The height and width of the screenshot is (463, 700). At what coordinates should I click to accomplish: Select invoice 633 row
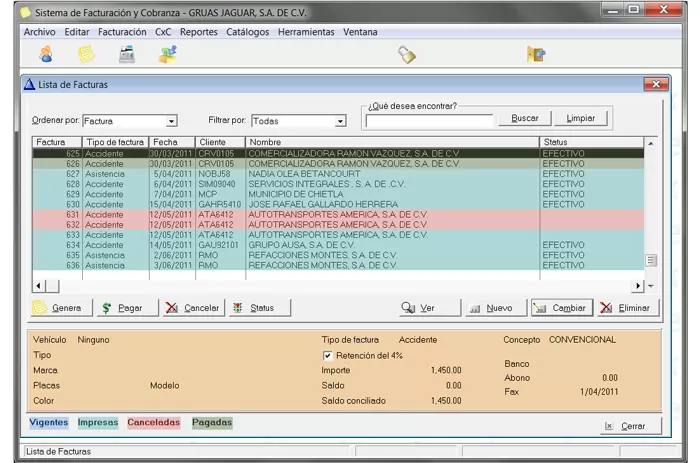[x=338, y=235]
